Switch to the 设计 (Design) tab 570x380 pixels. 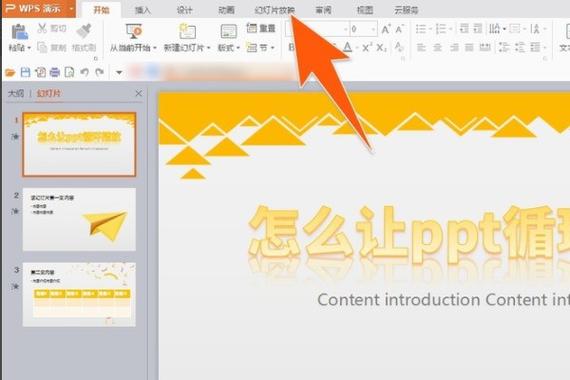184,10
